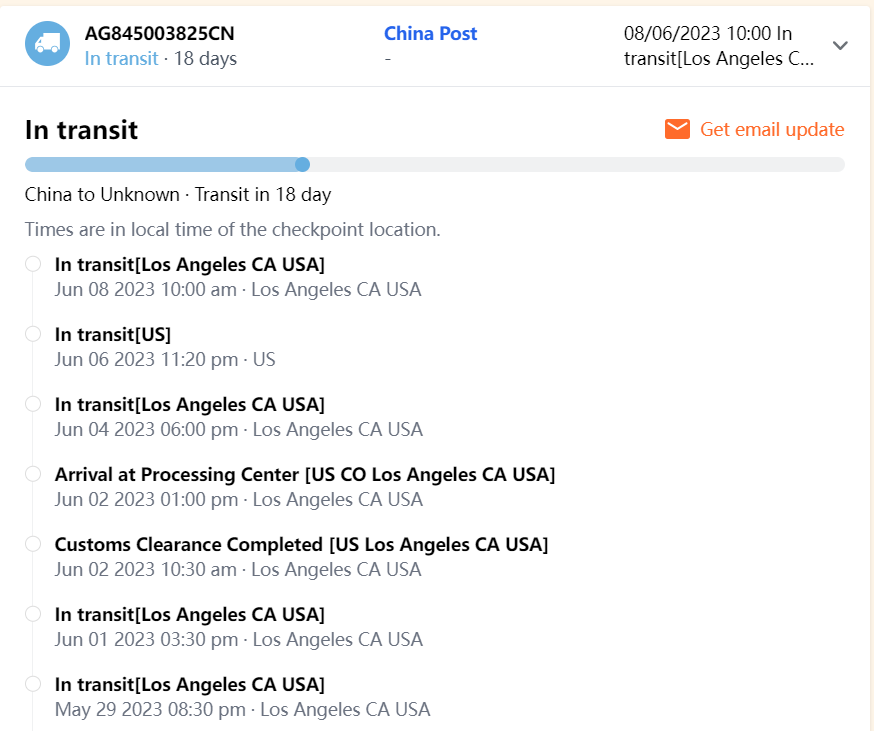Viewport: 874px width, 731px height.
Task: Click the In transit[US] event title
Action: click(113, 334)
